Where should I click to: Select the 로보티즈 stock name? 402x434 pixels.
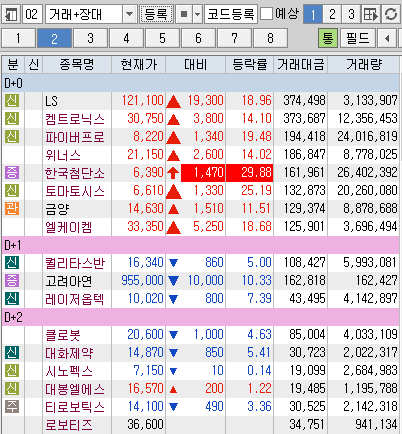coord(69,425)
